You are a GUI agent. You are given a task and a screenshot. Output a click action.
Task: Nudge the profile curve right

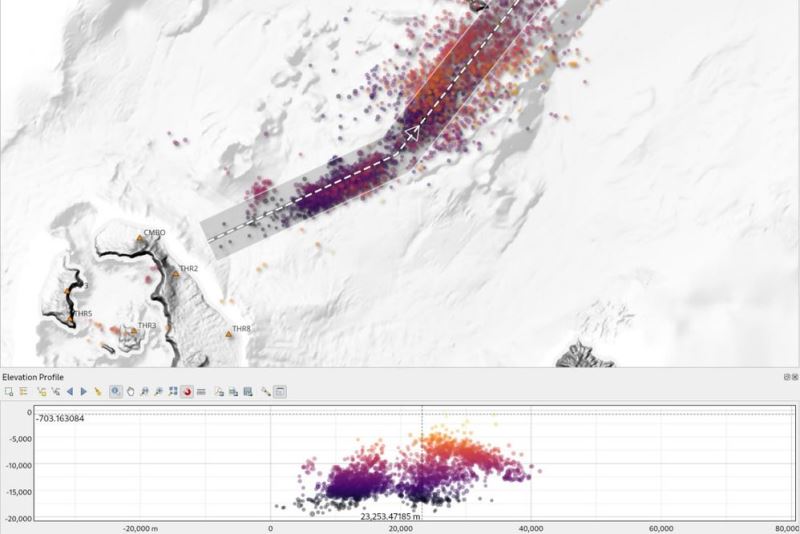(x=83, y=391)
